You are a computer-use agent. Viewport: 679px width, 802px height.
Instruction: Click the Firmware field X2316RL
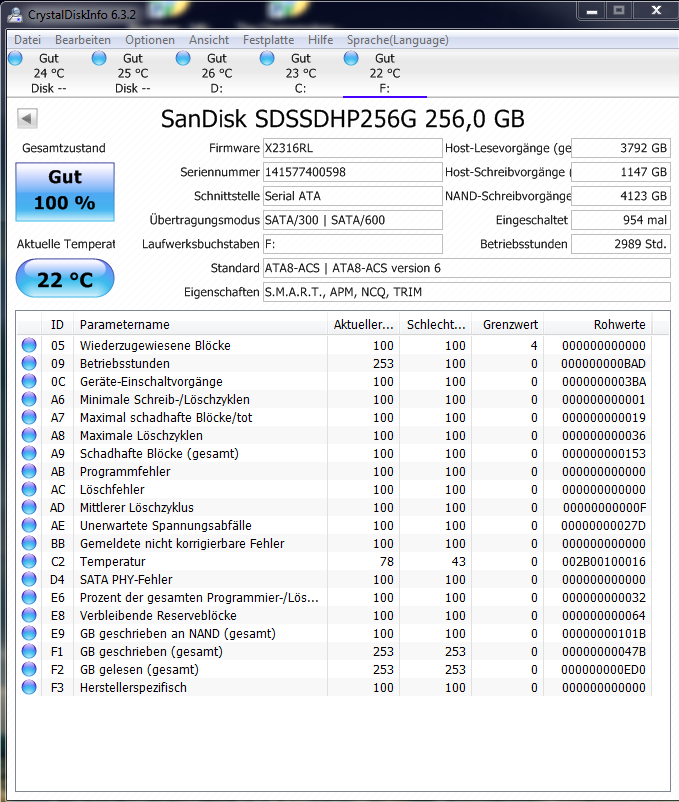point(353,148)
